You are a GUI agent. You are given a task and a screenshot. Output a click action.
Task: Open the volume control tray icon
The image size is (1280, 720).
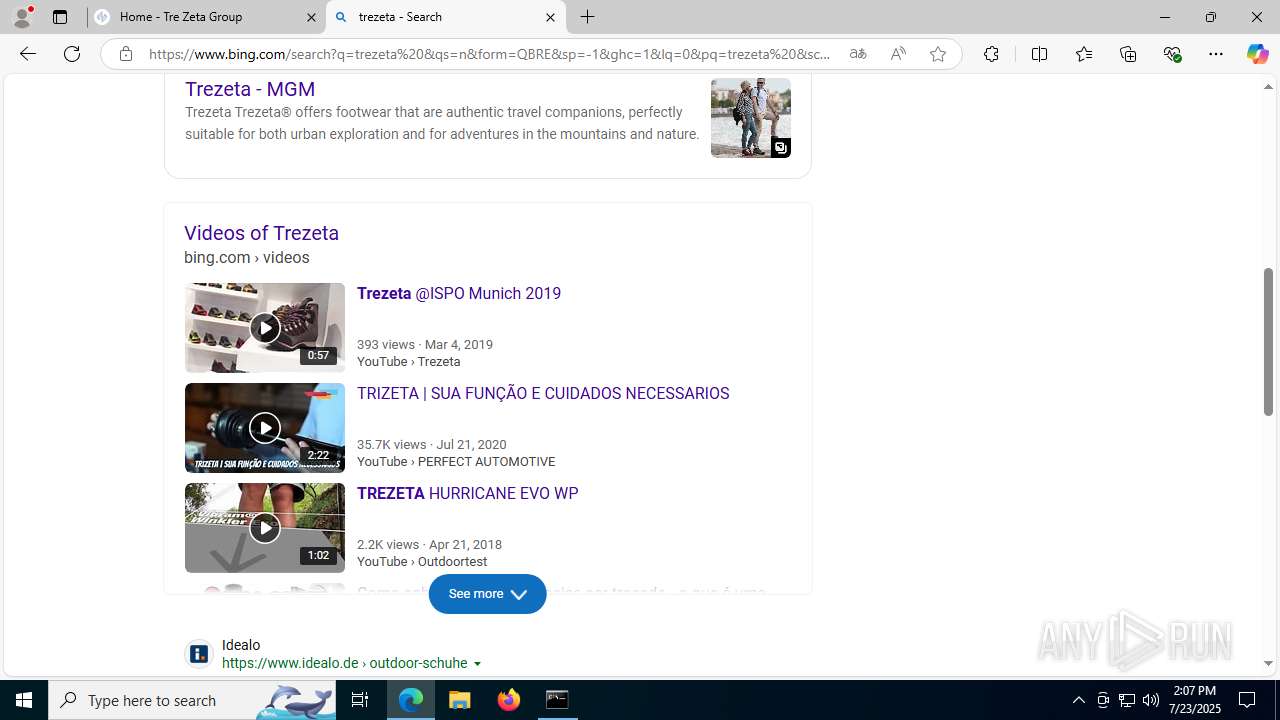(x=1151, y=700)
